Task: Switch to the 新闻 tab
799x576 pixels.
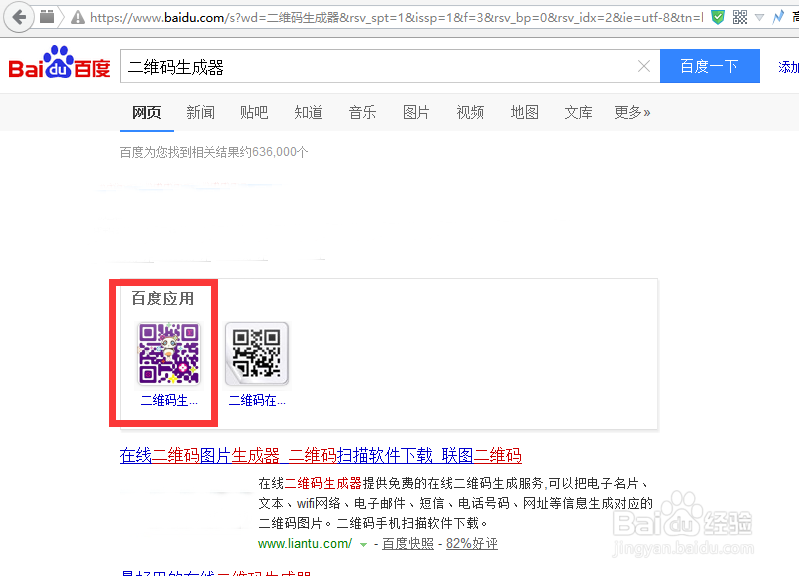Action: pos(200,112)
